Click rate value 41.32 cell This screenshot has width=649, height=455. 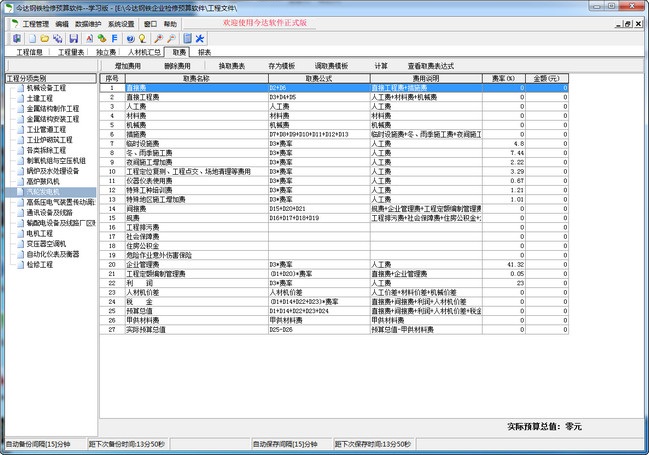[504, 265]
